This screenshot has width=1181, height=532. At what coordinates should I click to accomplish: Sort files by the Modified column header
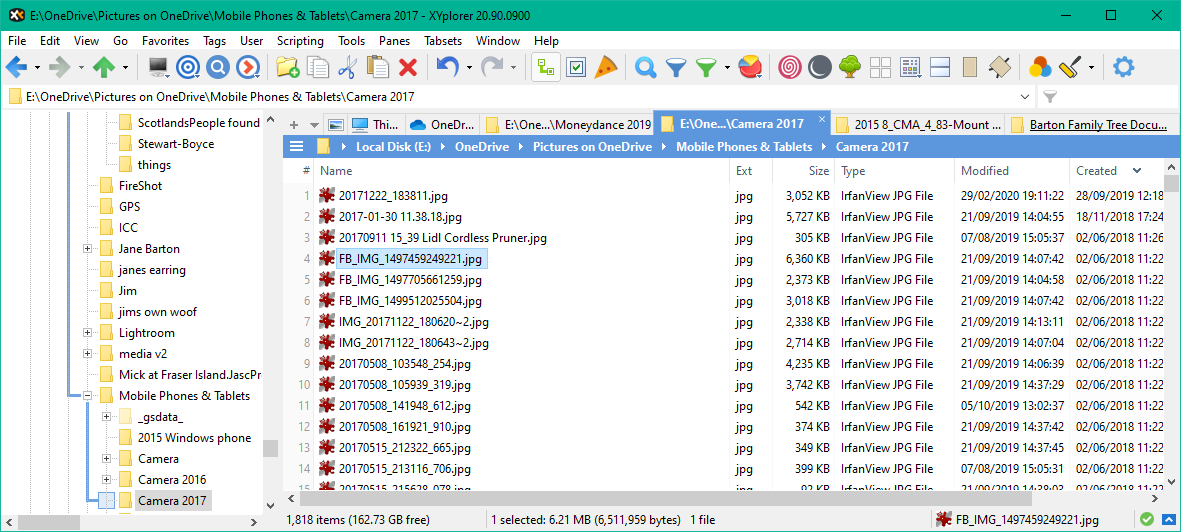[984, 171]
